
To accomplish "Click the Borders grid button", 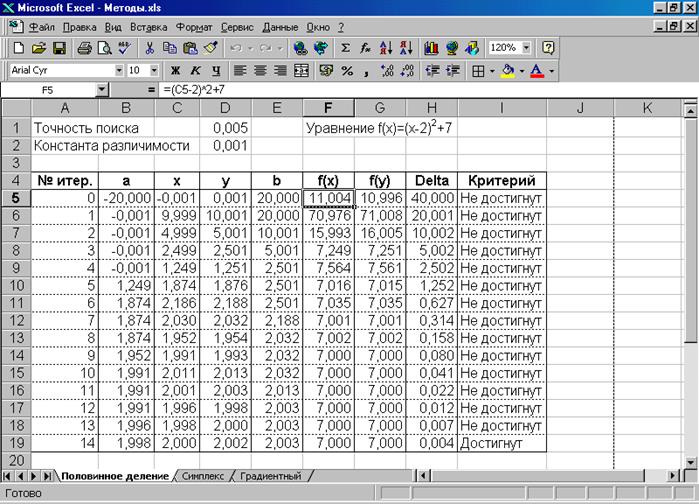I will click(478, 70).
